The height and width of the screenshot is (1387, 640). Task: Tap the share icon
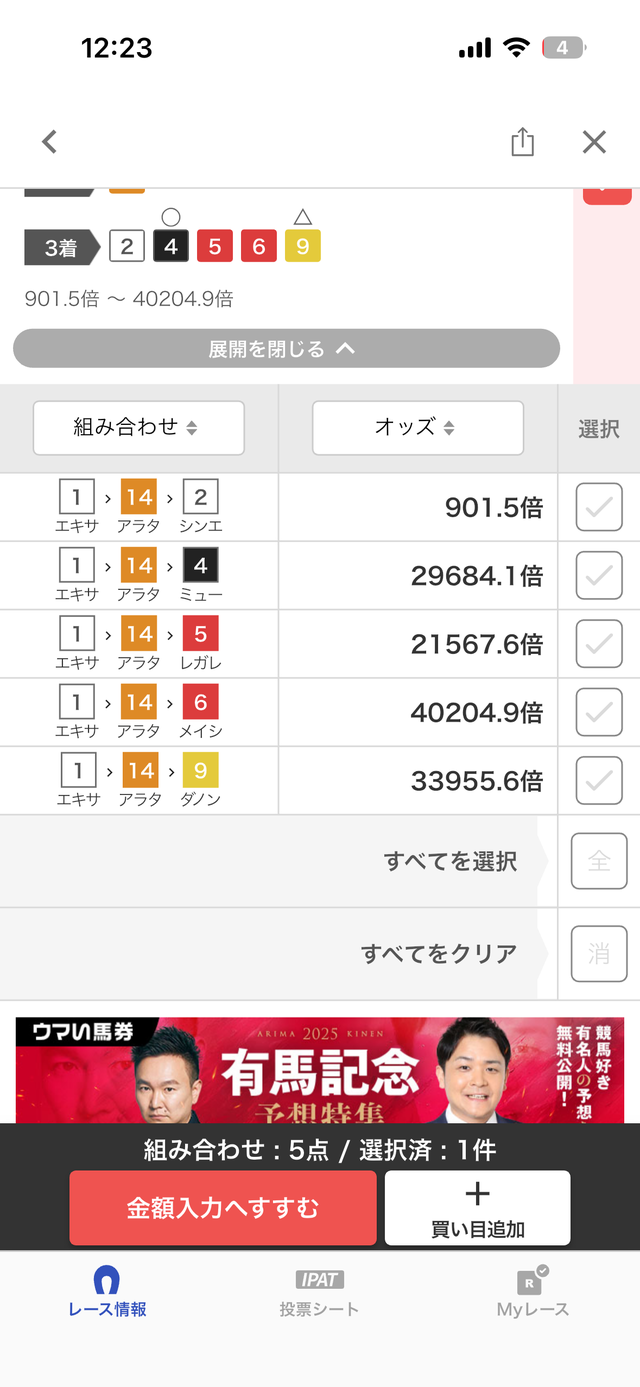click(x=522, y=142)
